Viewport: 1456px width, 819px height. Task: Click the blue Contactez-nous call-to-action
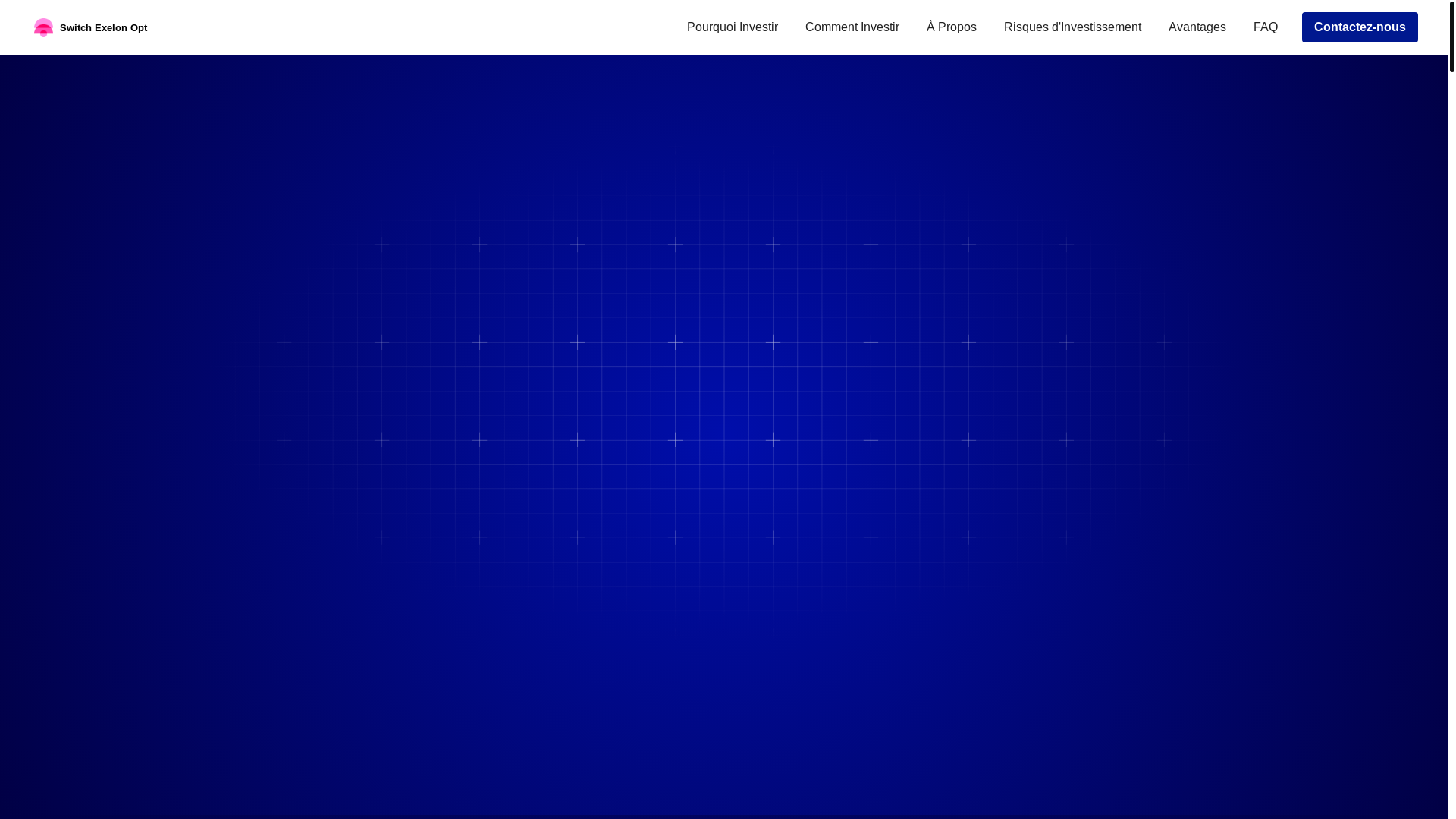tap(1359, 27)
